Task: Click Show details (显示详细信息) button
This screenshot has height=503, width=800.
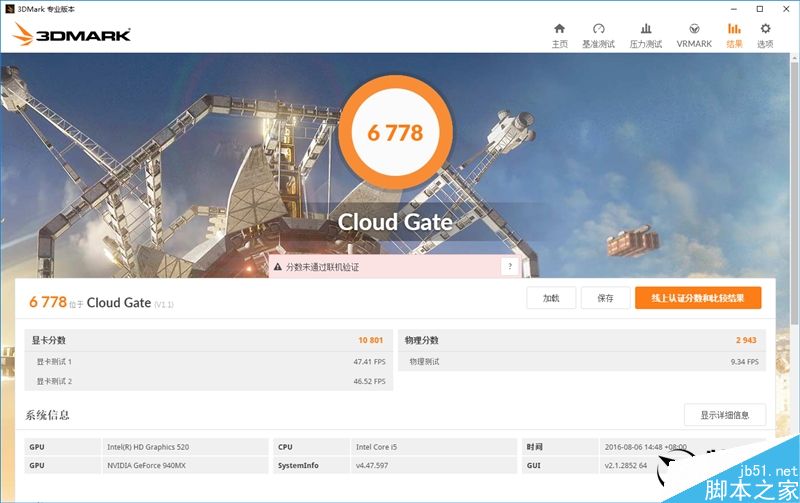Action: coord(724,415)
